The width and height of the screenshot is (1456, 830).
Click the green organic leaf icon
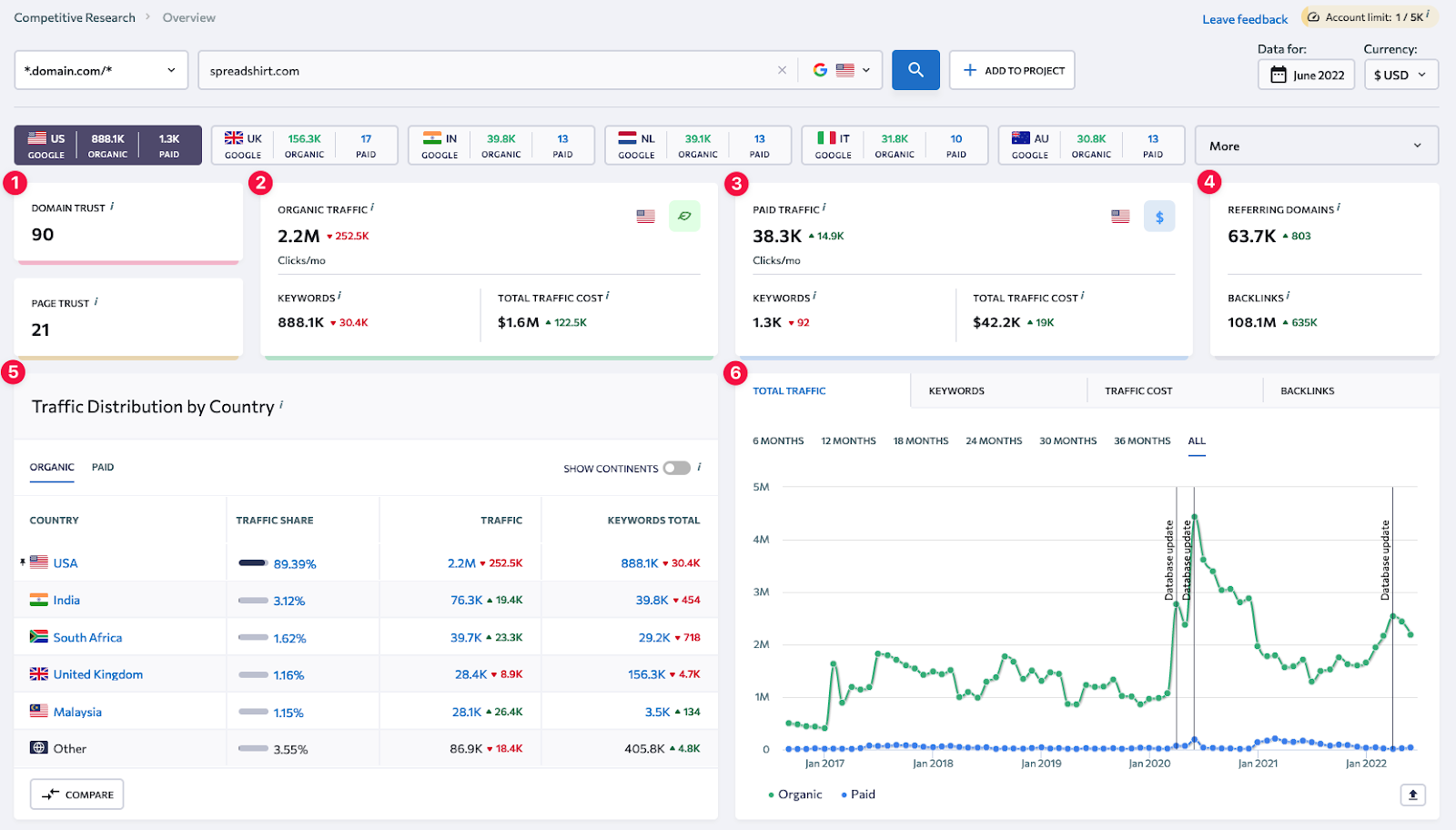pyautogui.click(x=684, y=217)
